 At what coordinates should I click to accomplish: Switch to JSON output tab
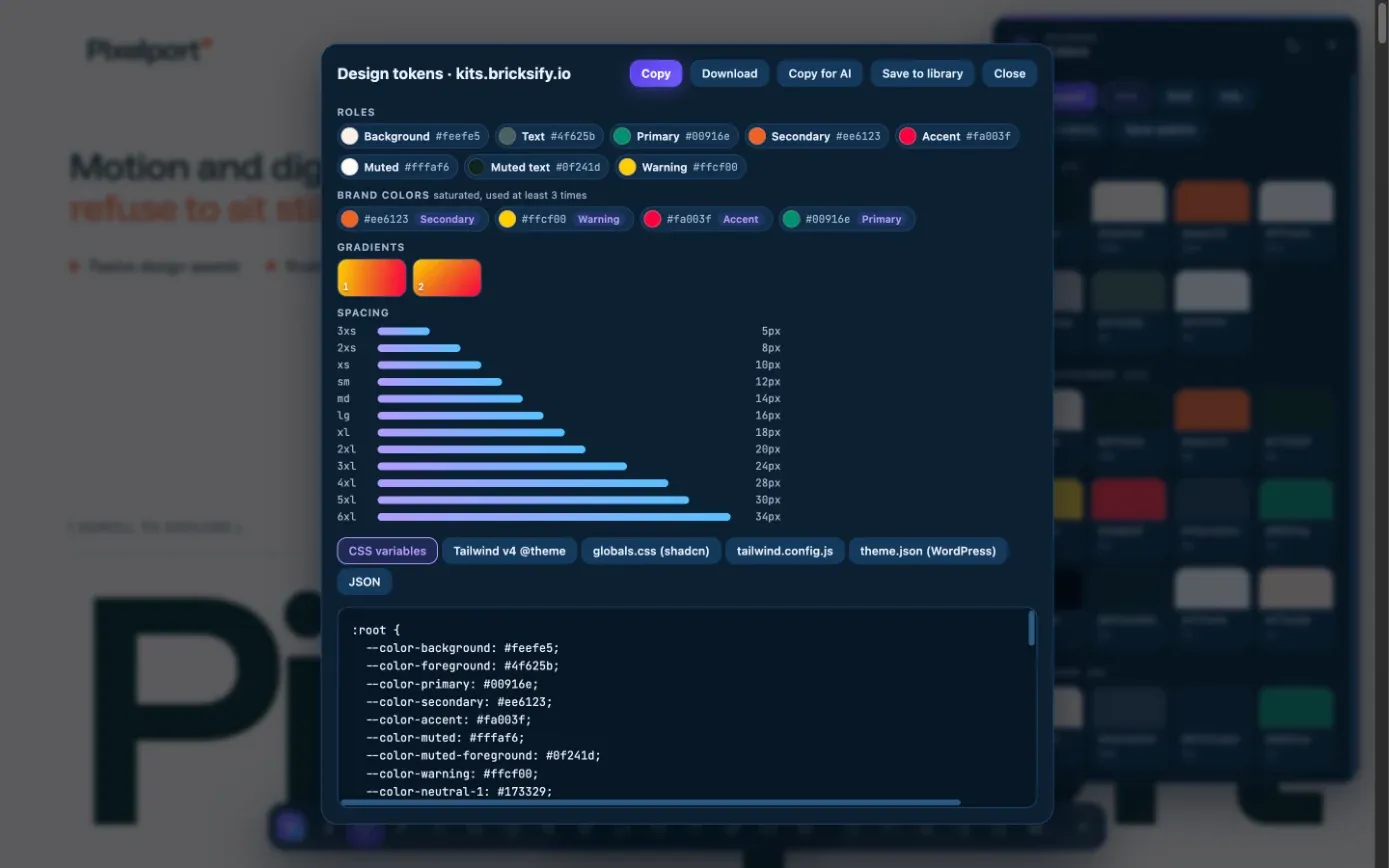365,581
